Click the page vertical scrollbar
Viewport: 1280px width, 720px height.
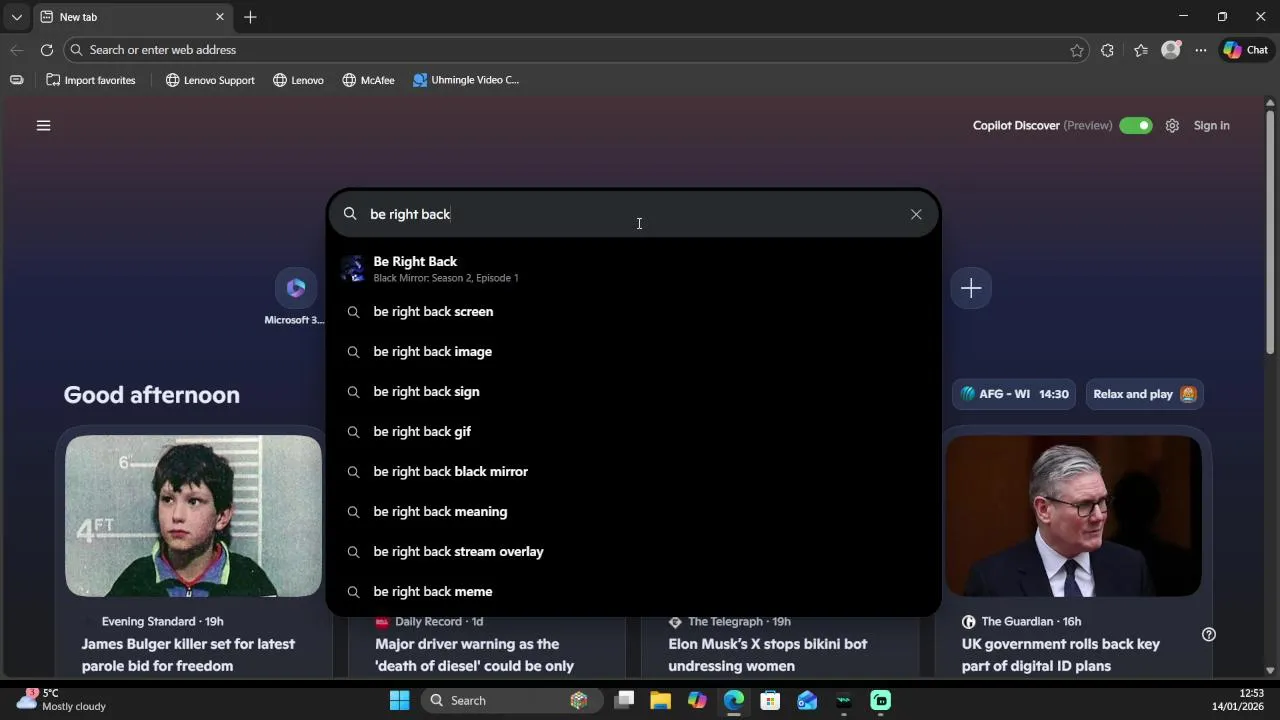click(1270, 230)
